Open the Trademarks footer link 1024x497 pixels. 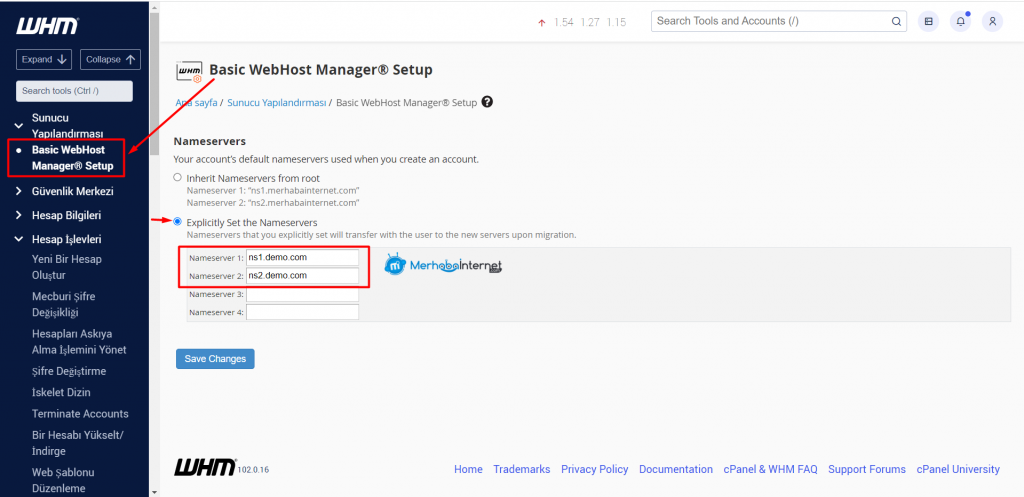click(x=522, y=469)
